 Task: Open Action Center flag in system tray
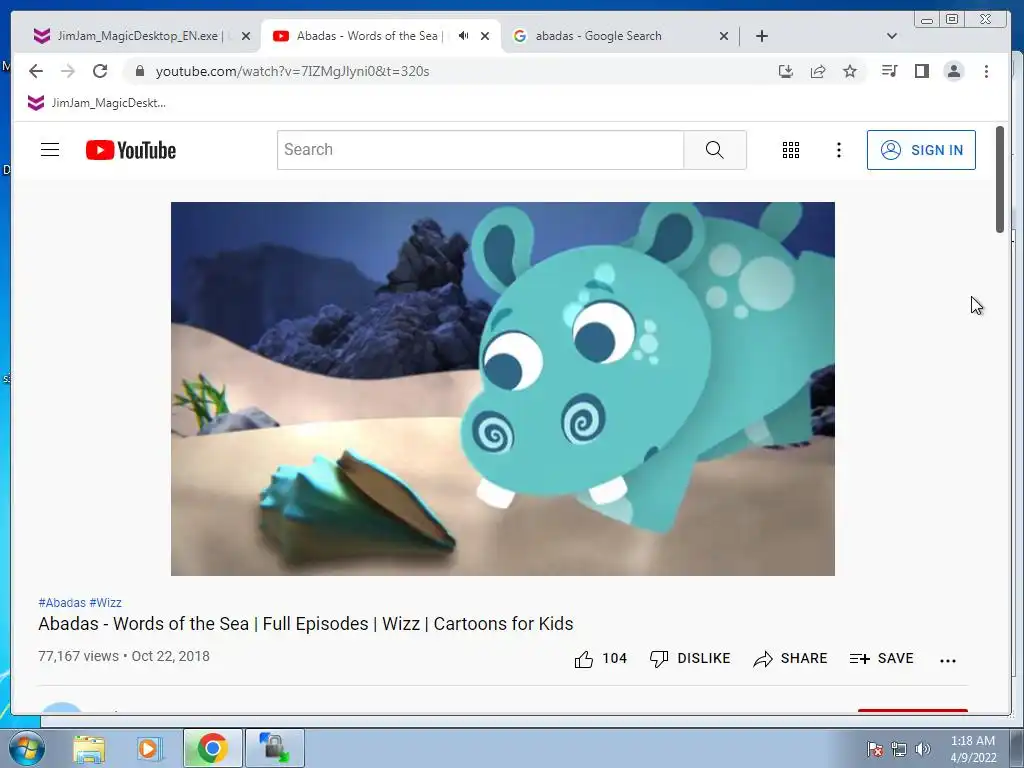(x=874, y=749)
